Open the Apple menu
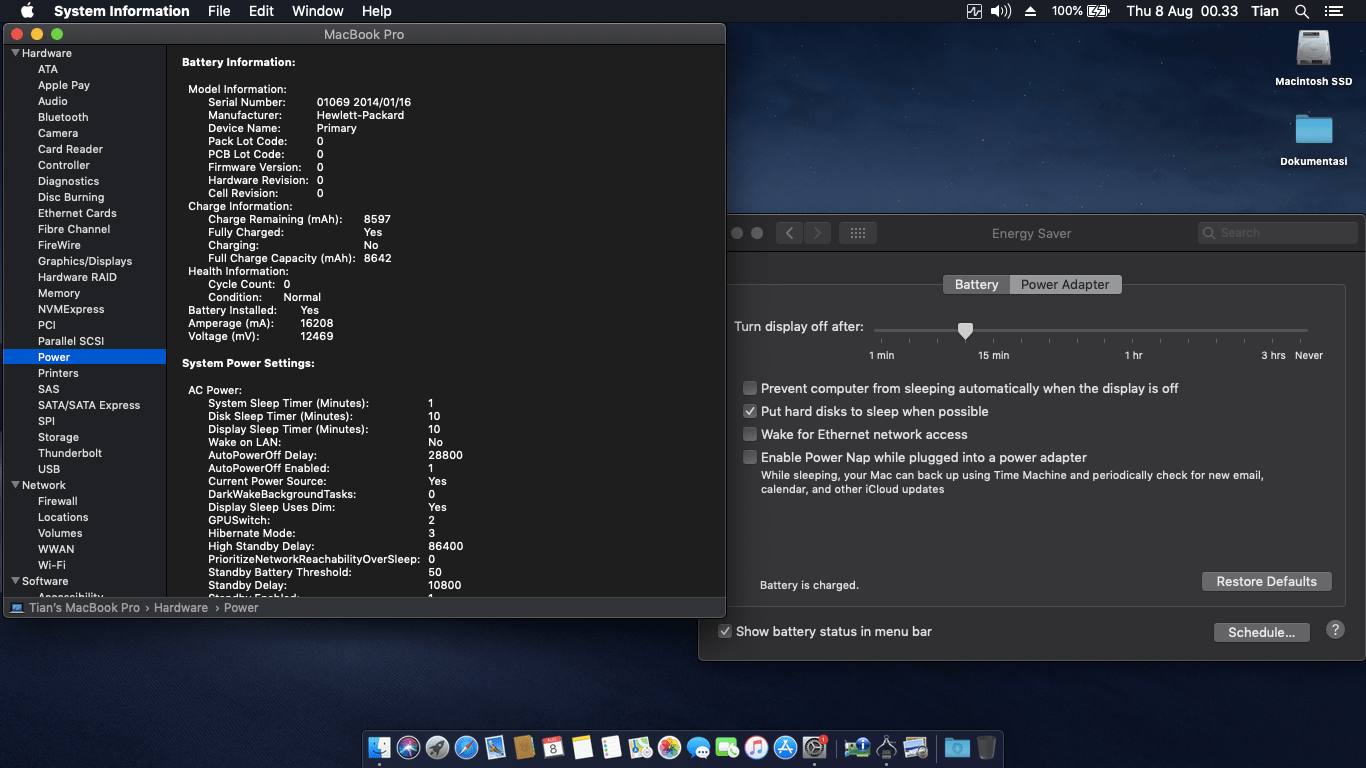Viewport: 1366px width, 768px height. pos(27,11)
